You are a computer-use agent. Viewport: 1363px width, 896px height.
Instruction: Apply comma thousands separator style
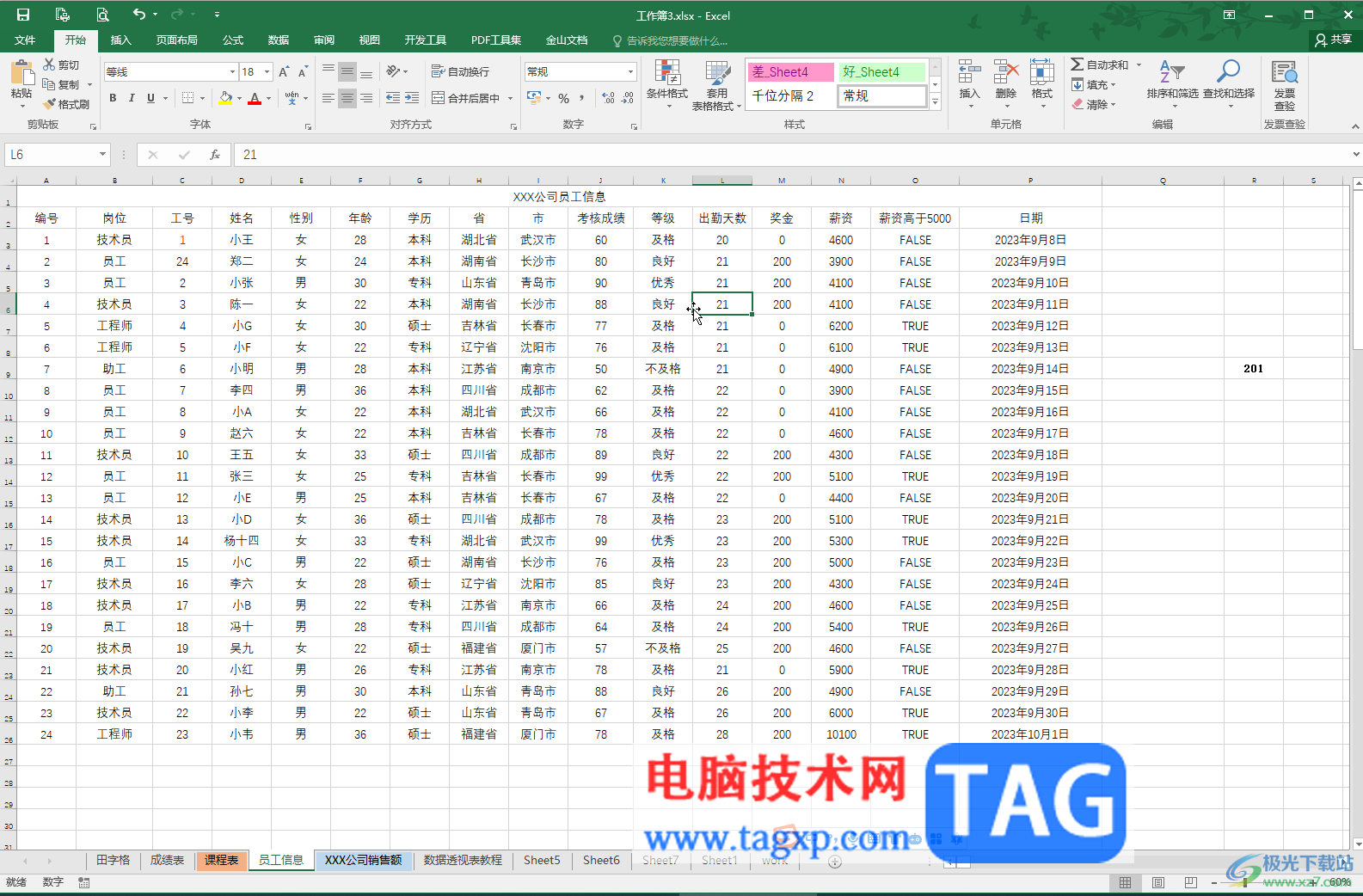(582, 98)
